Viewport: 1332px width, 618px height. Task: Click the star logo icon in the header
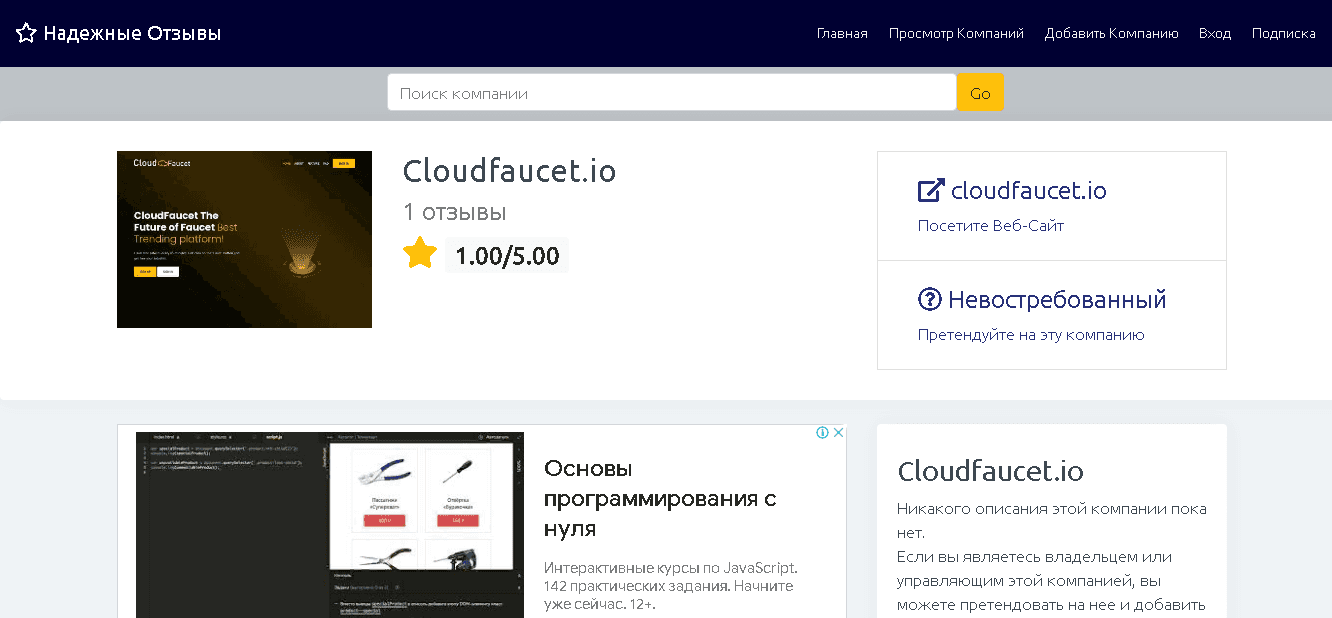coord(26,34)
